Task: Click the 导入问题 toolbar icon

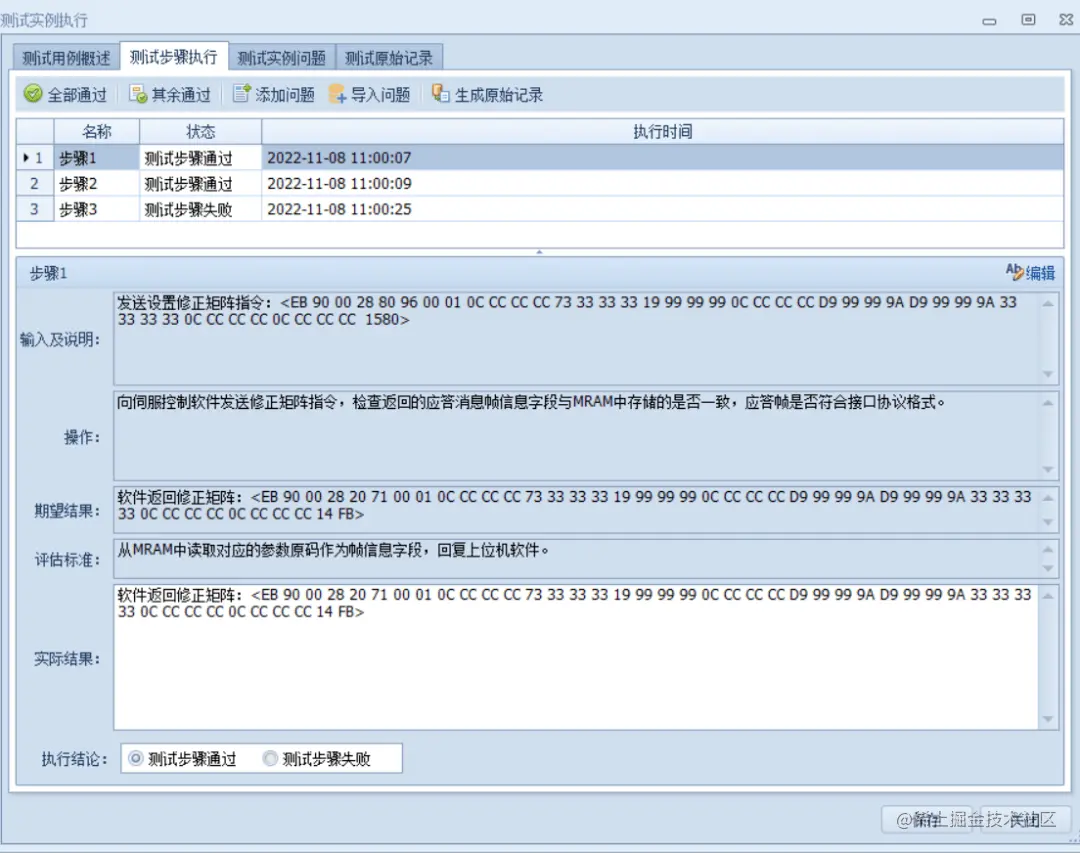Action: pyautogui.click(x=338, y=94)
